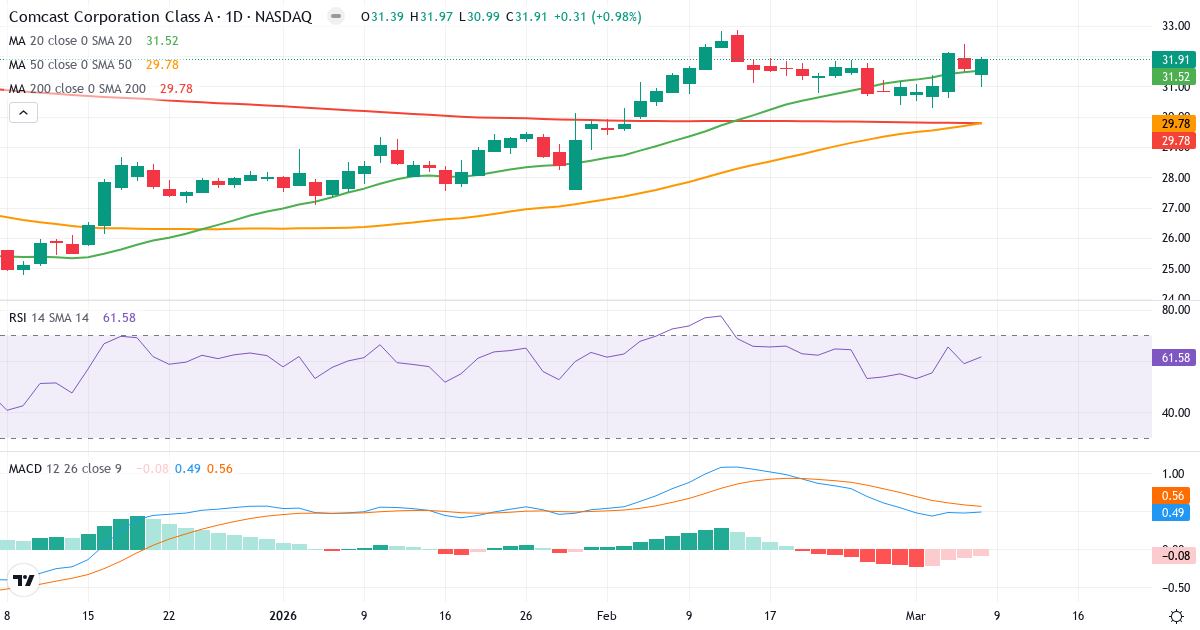The image size is (1200, 630).
Task: Open symbol search by clicking Comcast Corporation Class A
Action: [110, 17]
